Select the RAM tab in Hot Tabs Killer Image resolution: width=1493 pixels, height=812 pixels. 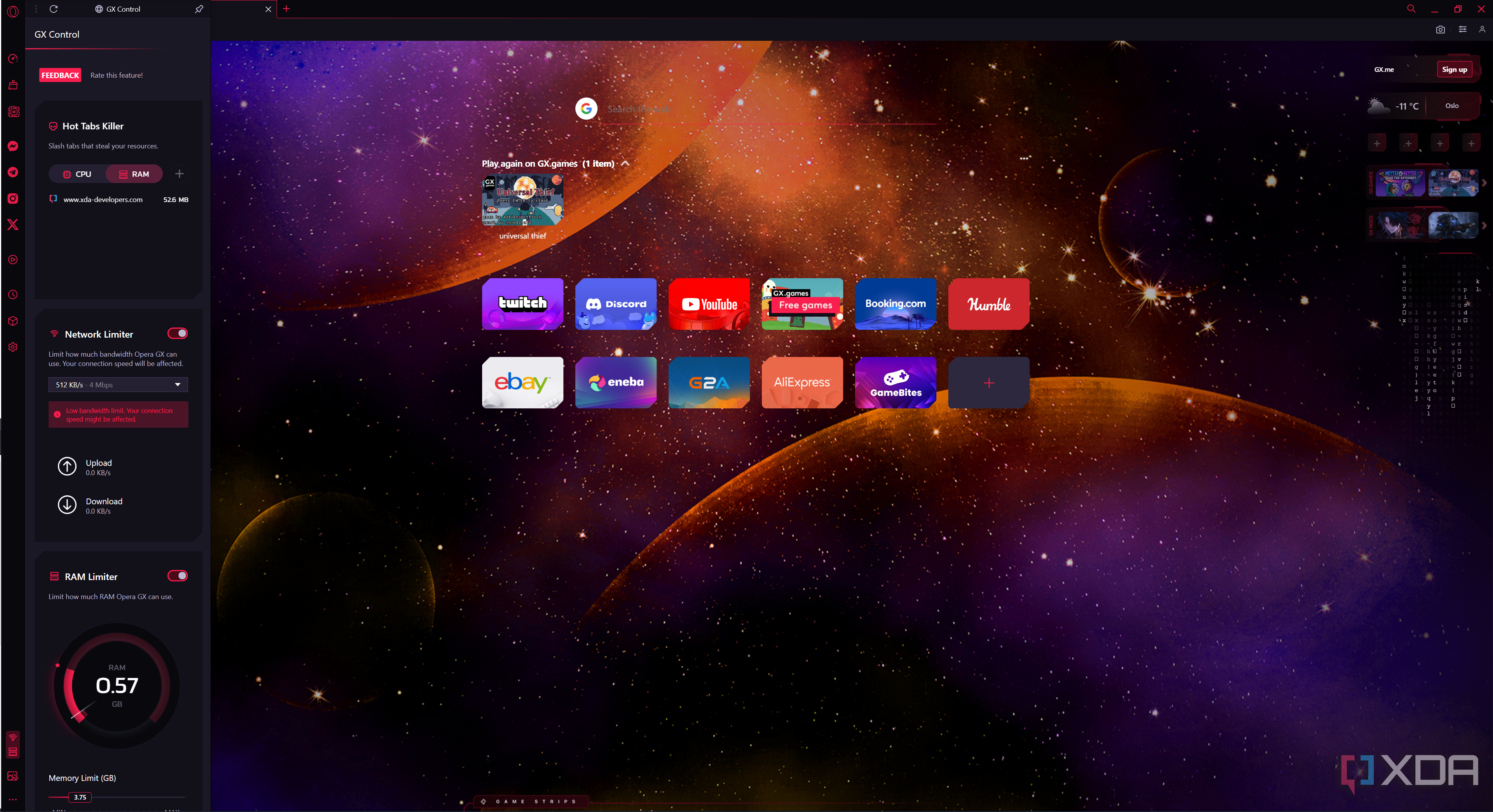click(134, 174)
